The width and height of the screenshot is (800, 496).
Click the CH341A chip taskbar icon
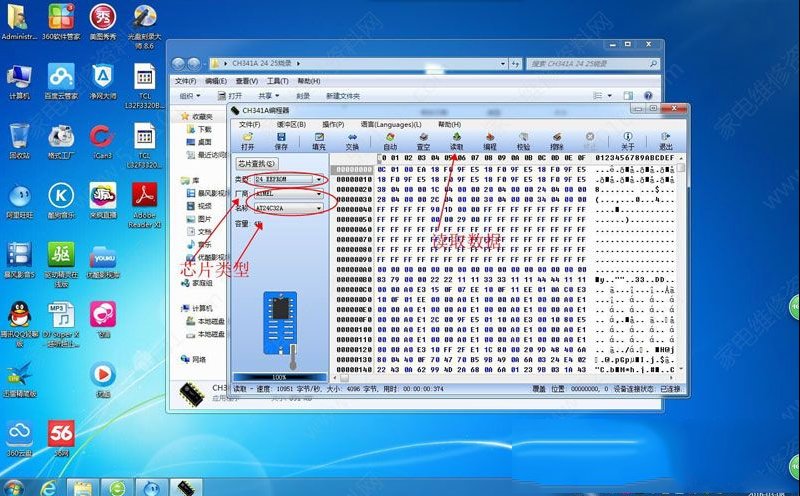[x=186, y=487]
